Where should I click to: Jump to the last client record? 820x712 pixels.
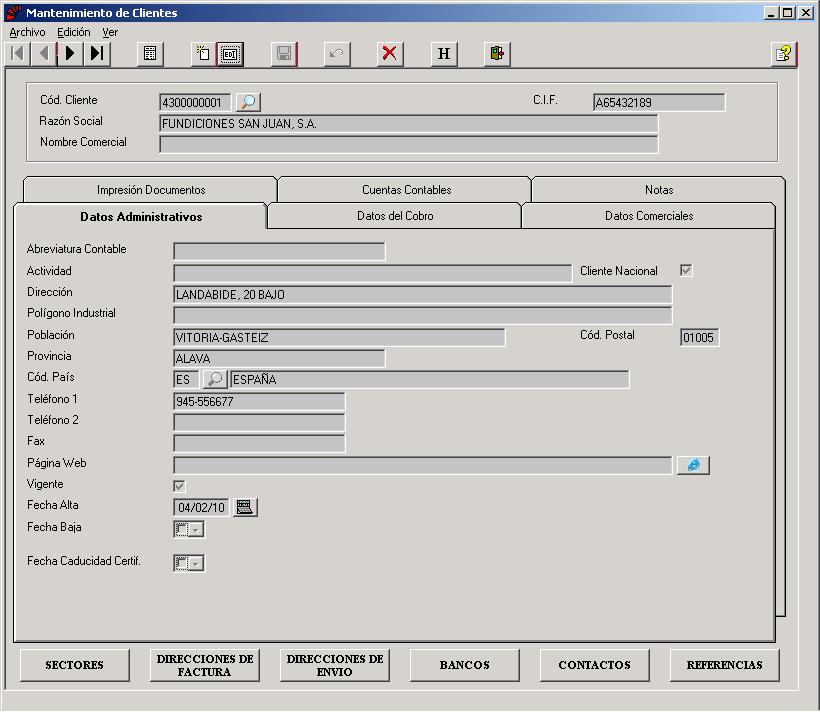click(x=97, y=53)
